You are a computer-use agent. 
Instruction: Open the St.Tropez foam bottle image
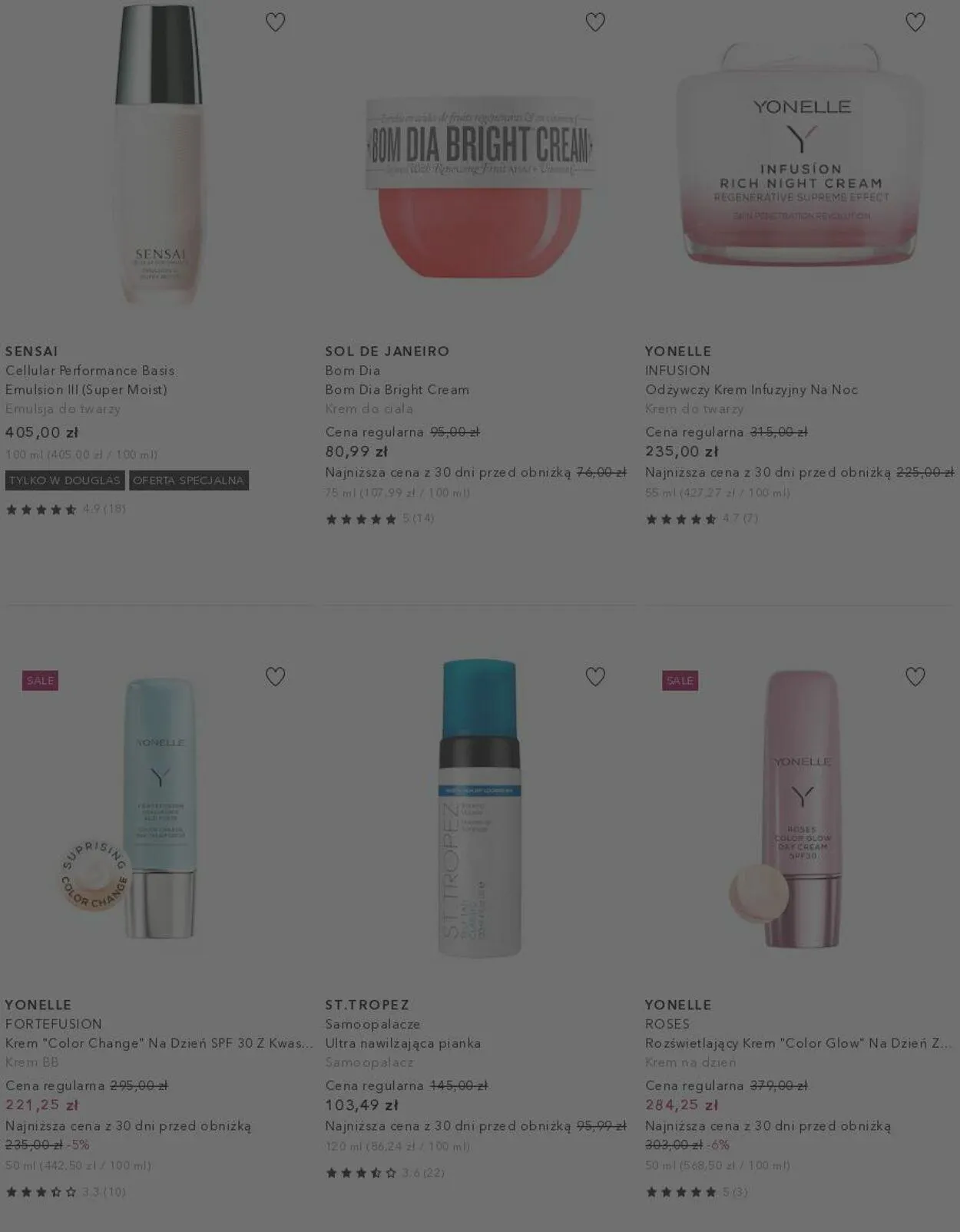click(479, 808)
